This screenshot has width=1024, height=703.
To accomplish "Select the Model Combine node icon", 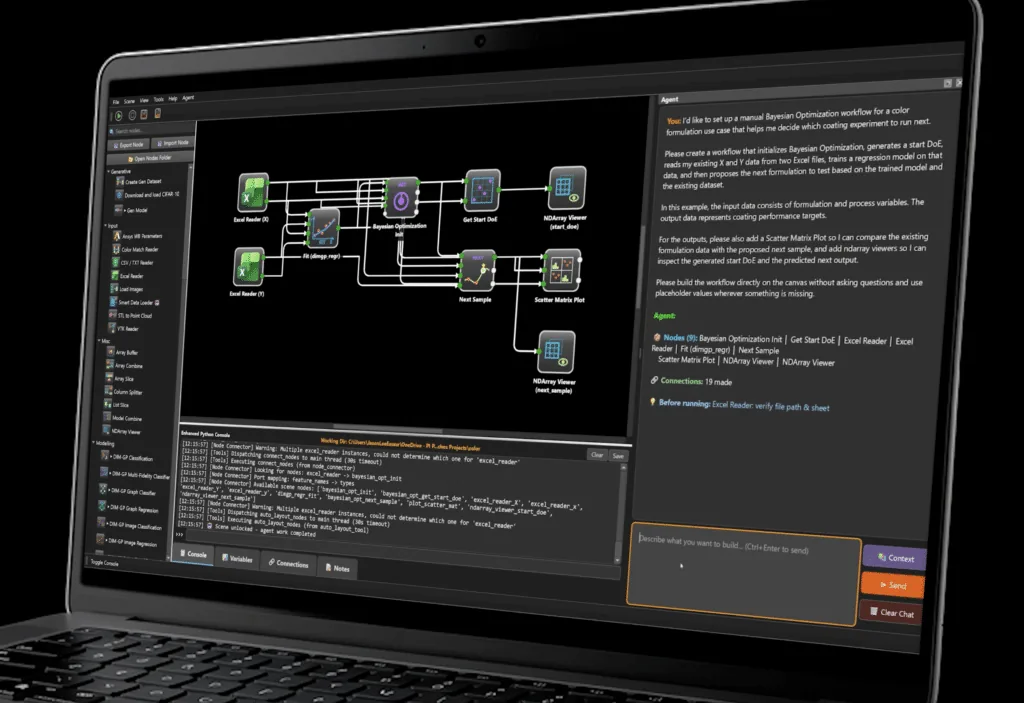I will pyautogui.click(x=107, y=417).
